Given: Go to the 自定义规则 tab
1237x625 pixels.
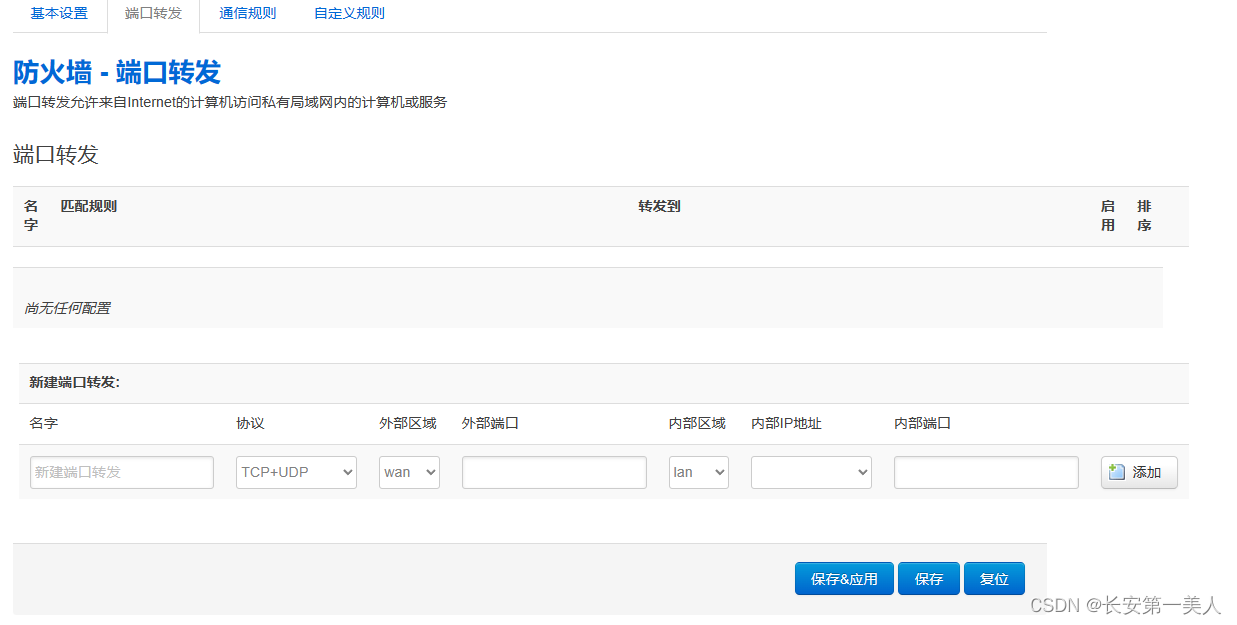Looking at the screenshot, I should click(x=349, y=14).
